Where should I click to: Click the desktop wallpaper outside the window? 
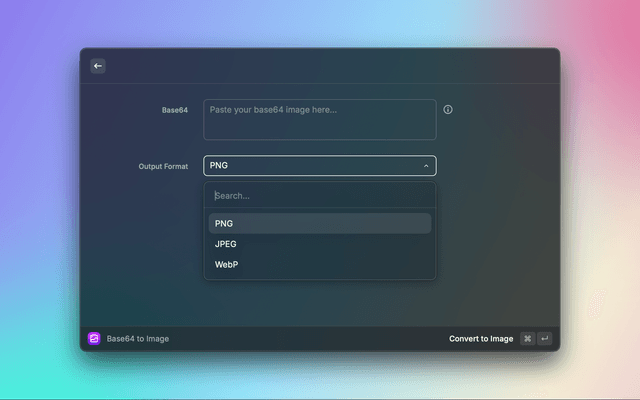coord(40,200)
